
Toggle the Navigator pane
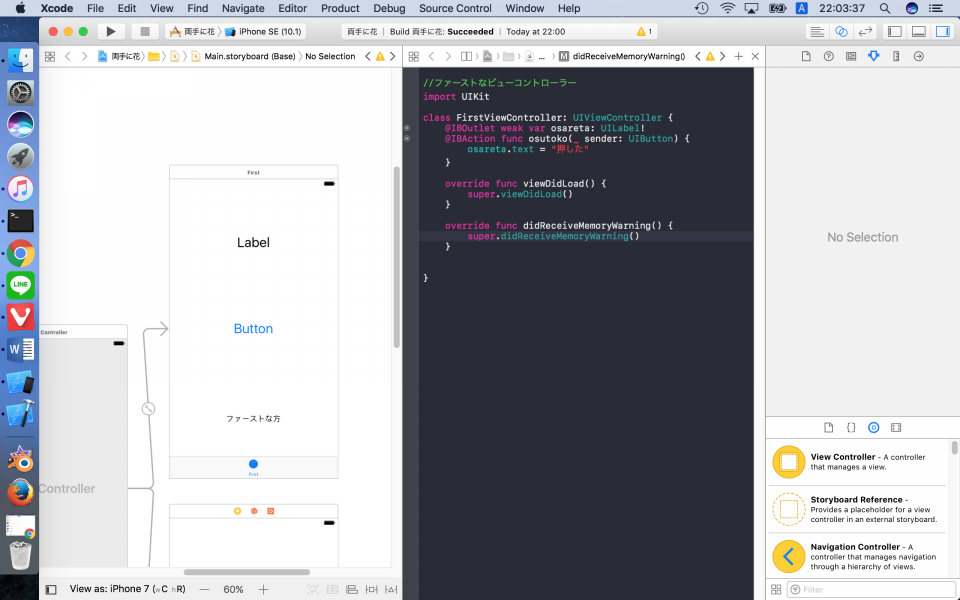tap(895, 32)
